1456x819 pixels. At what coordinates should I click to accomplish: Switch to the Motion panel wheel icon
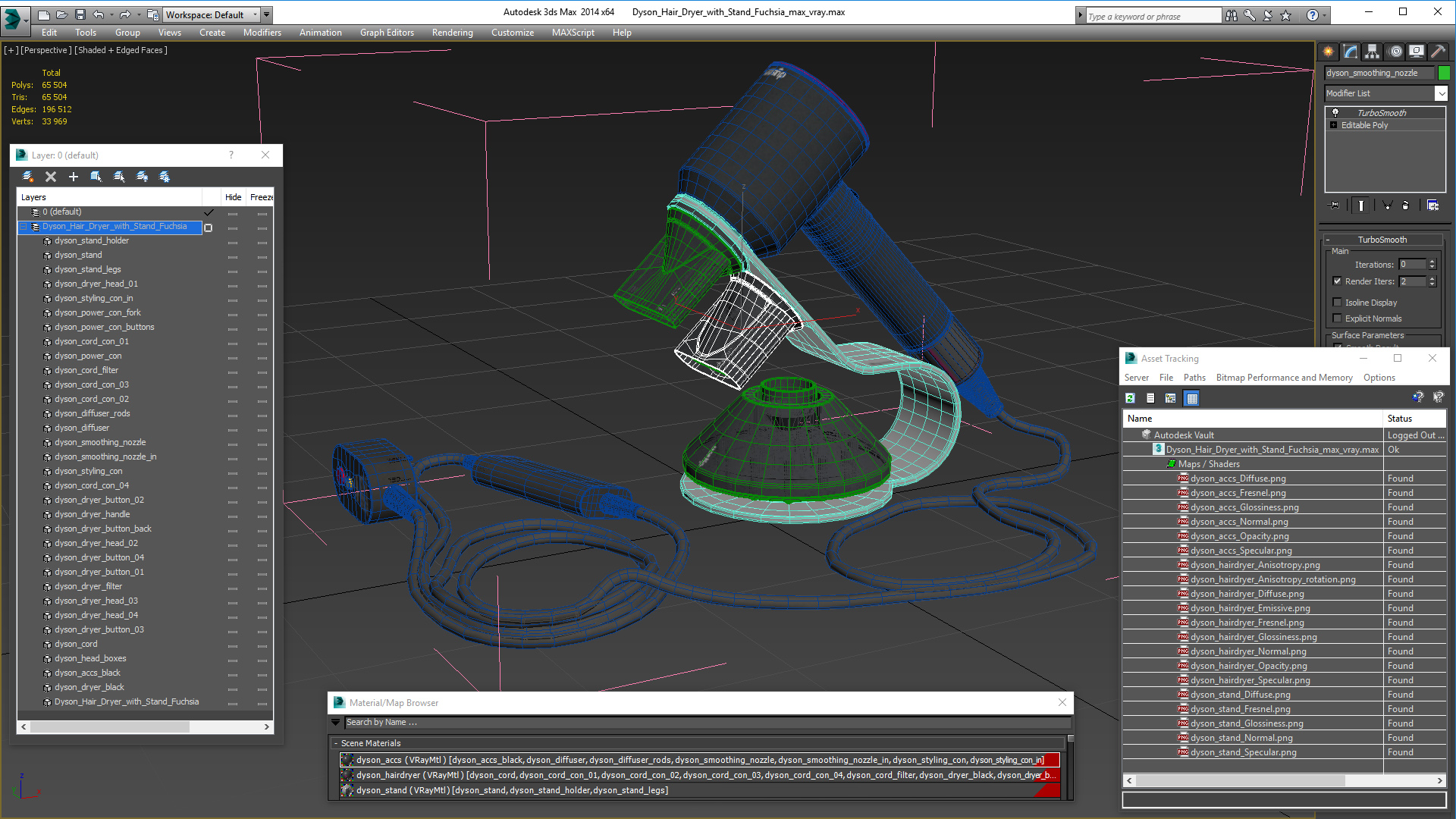1395,52
